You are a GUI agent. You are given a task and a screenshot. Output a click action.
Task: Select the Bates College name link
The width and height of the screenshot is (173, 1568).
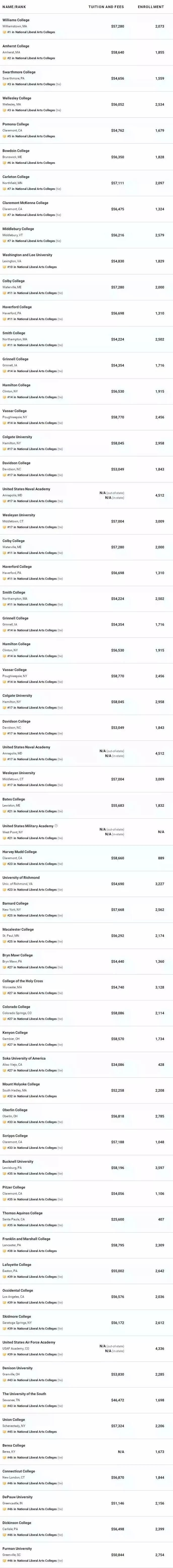14,799
